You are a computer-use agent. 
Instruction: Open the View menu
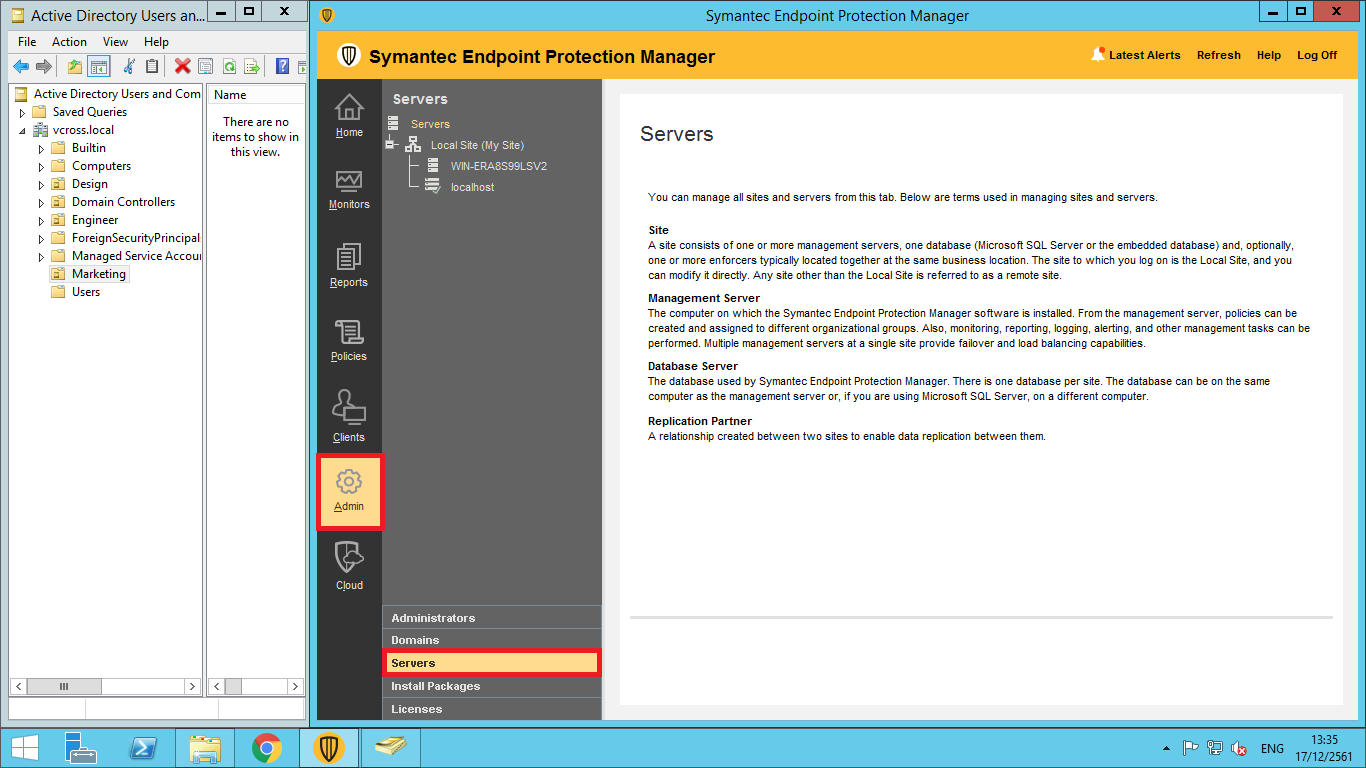[115, 42]
